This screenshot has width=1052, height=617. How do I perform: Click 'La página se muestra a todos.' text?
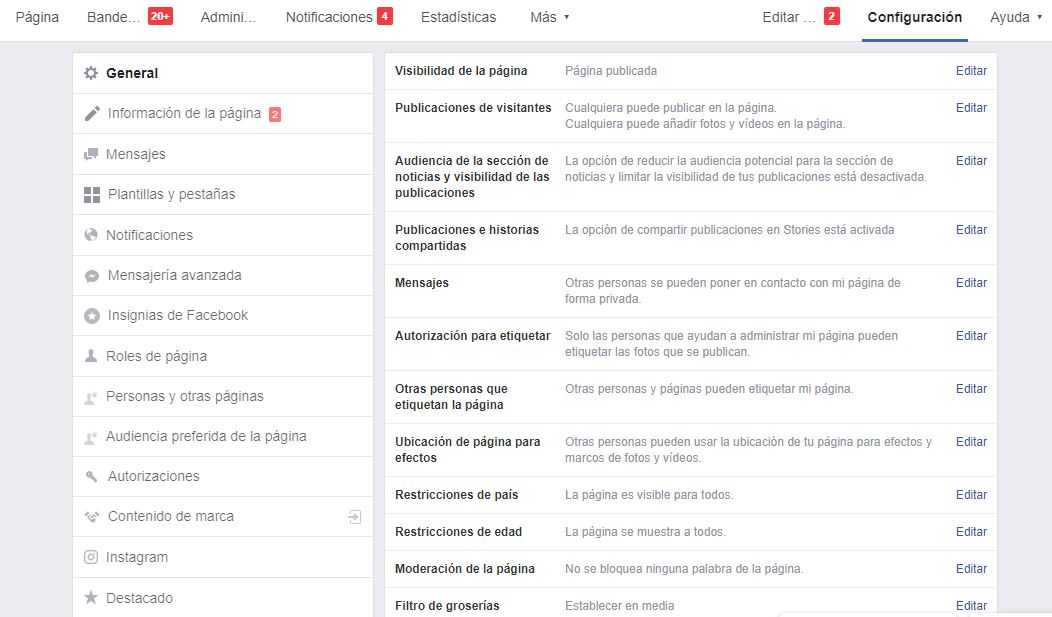[x=645, y=531]
